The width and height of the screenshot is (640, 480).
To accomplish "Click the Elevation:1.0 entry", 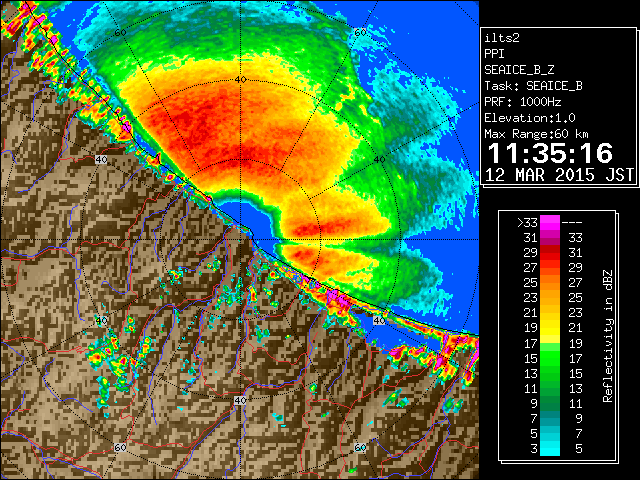I will [x=530, y=118].
